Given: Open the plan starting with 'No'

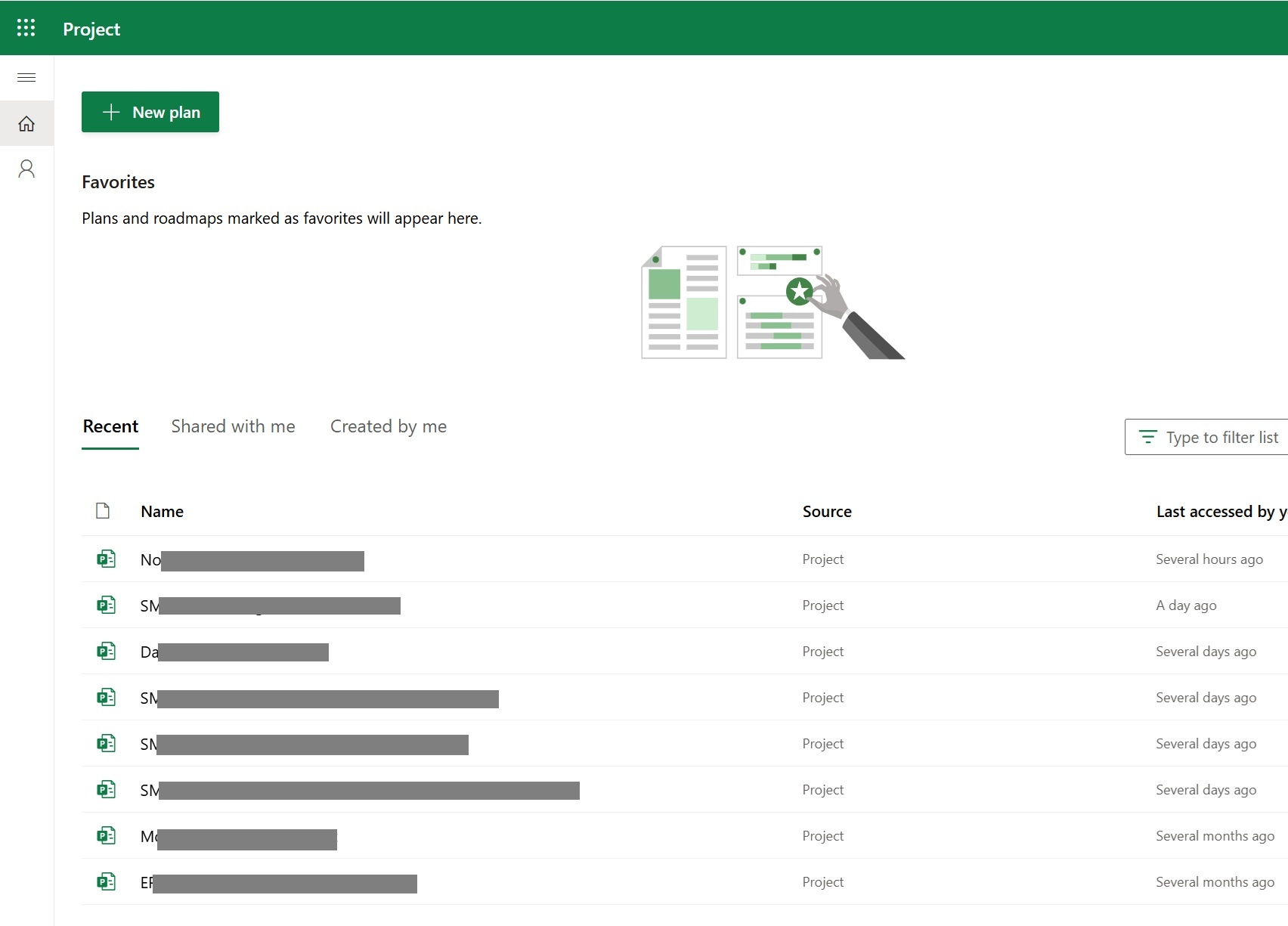Looking at the screenshot, I should [252, 560].
